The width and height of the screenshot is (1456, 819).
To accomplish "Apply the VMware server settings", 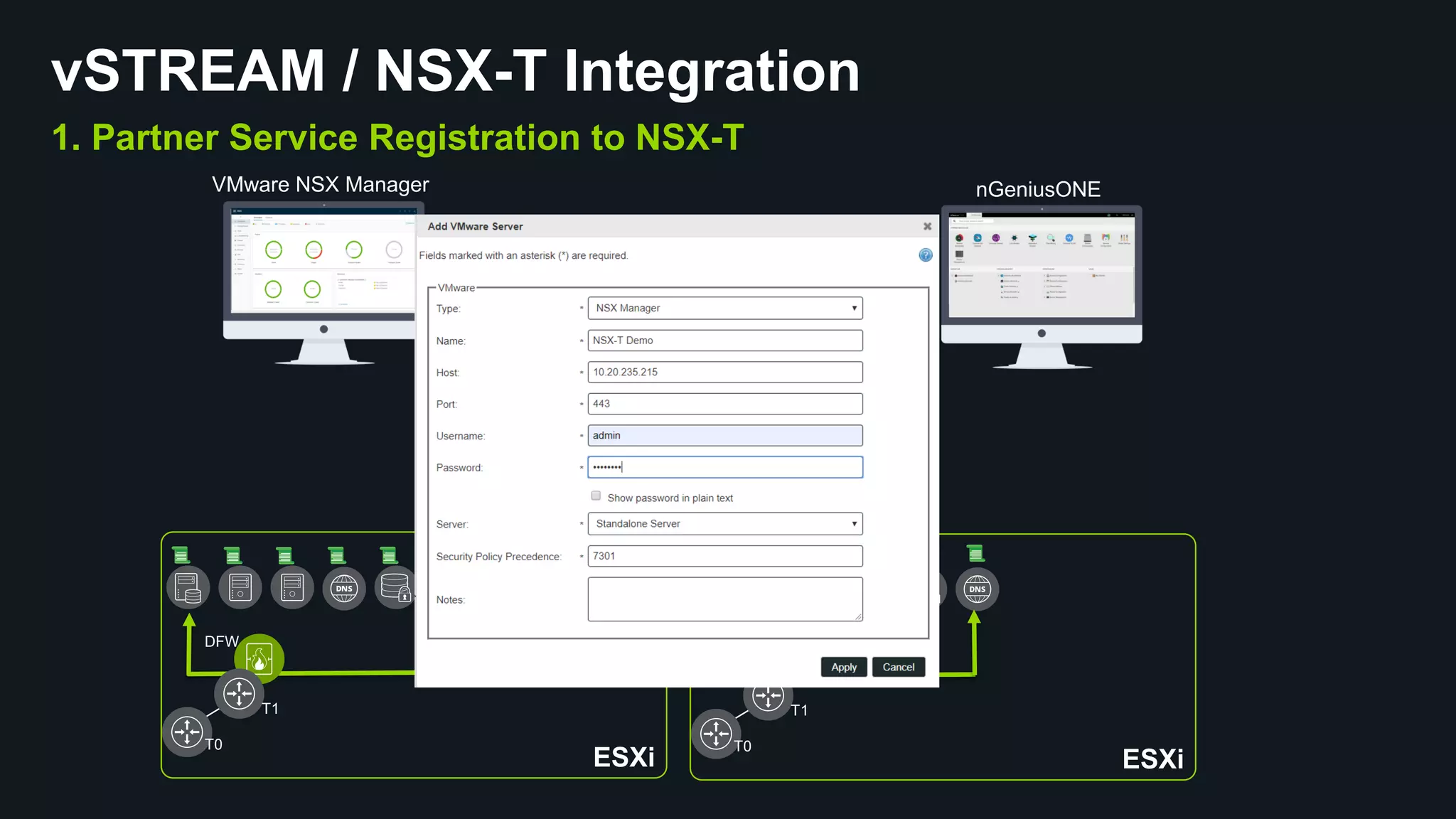I will (x=844, y=667).
